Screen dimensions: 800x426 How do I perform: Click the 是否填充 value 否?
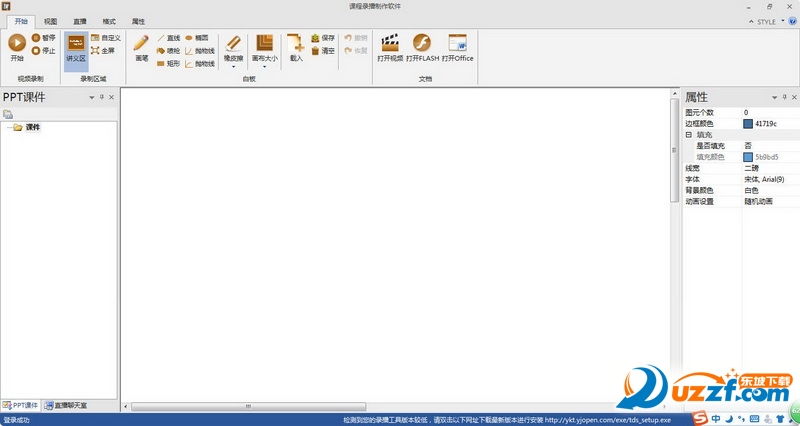[x=748, y=146]
